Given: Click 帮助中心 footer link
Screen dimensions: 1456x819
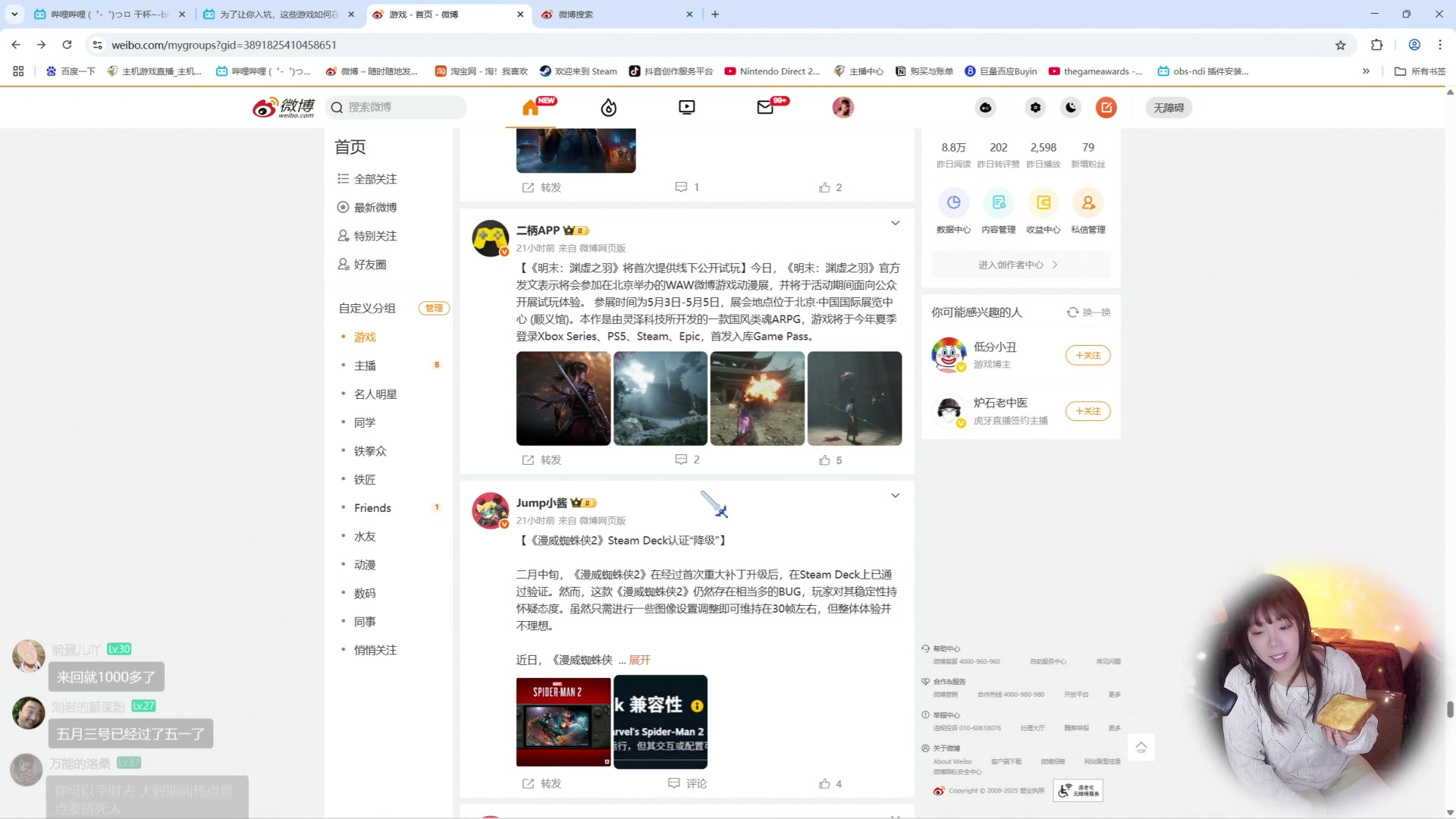Looking at the screenshot, I should [946, 649].
